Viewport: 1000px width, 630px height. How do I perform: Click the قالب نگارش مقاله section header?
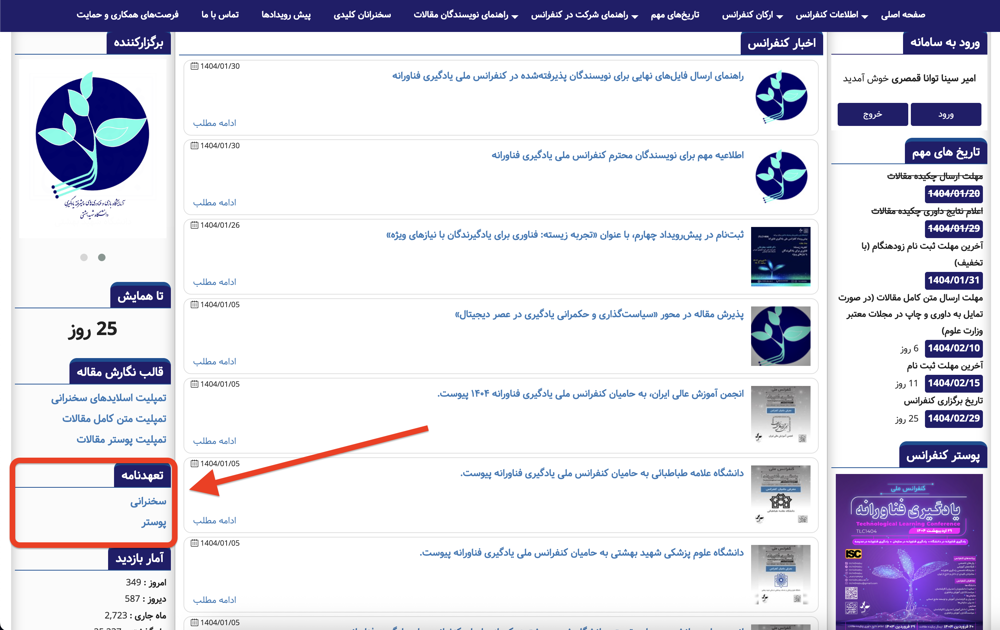(120, 372)
